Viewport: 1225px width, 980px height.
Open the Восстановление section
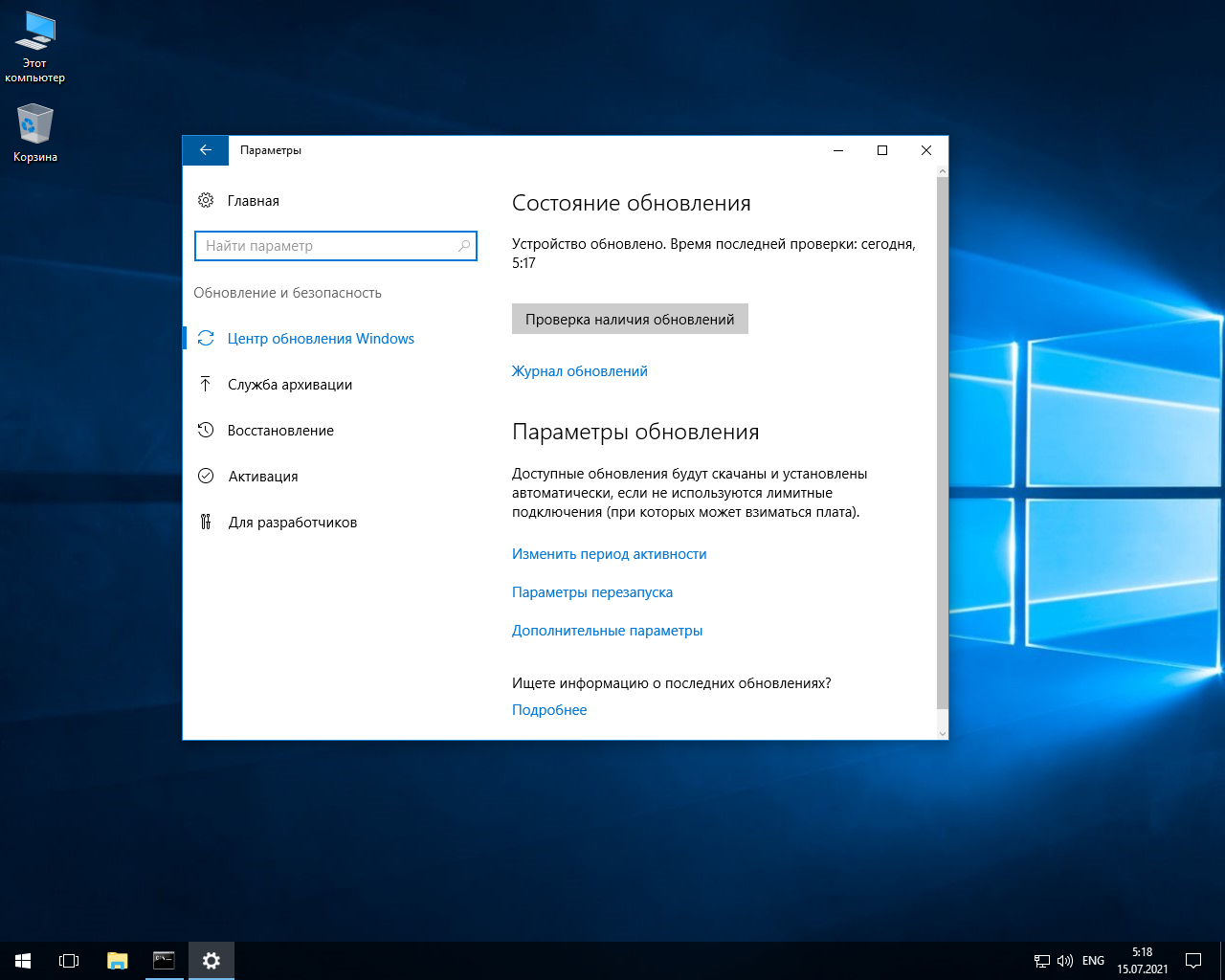click(280, 431)
